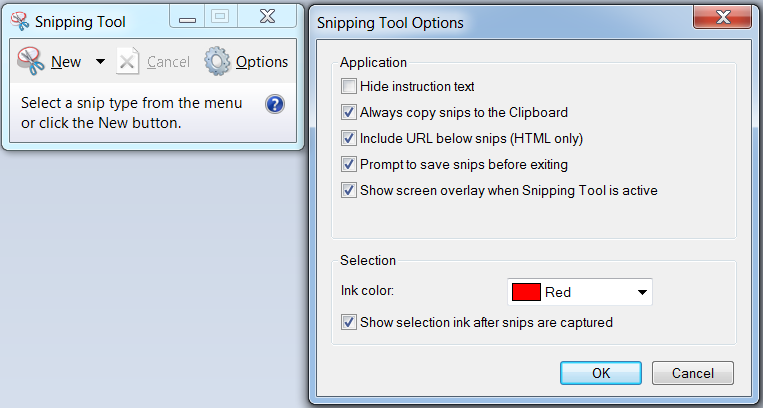
Task: Click the Options gear icon
Action: click(x=218, y=62)
